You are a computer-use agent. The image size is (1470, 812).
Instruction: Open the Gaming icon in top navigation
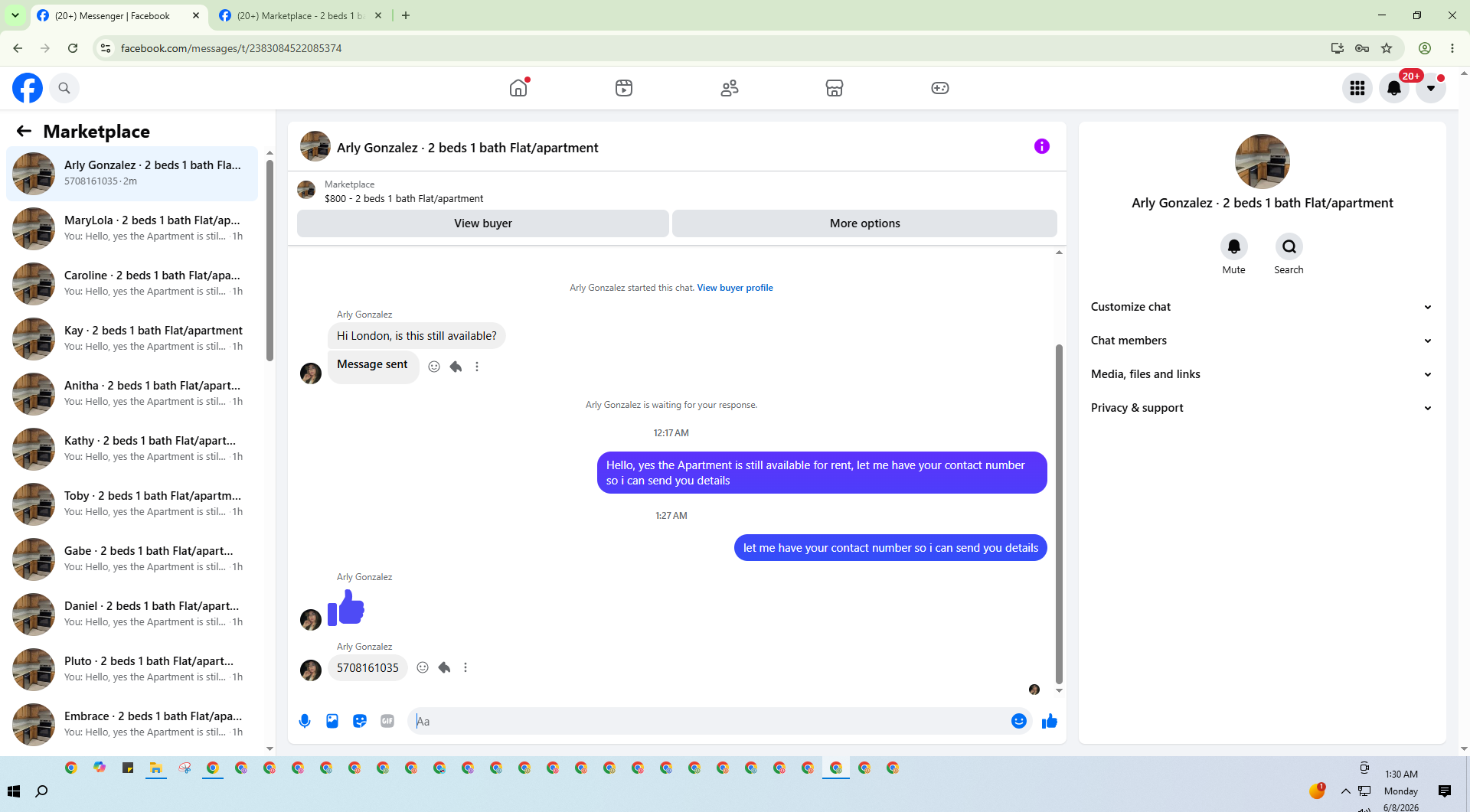(x=940, y=88)
